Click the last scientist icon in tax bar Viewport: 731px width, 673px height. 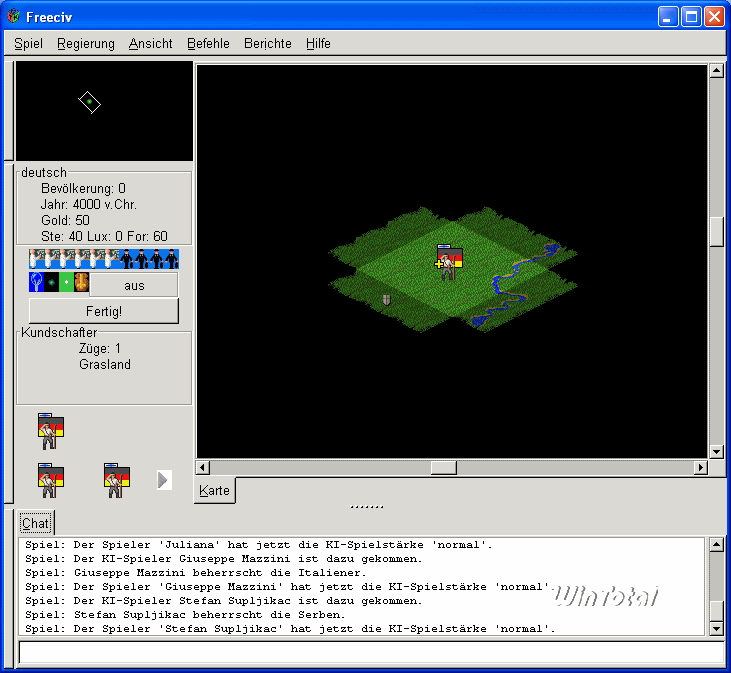pyautogui.click(x=111, y=259)
